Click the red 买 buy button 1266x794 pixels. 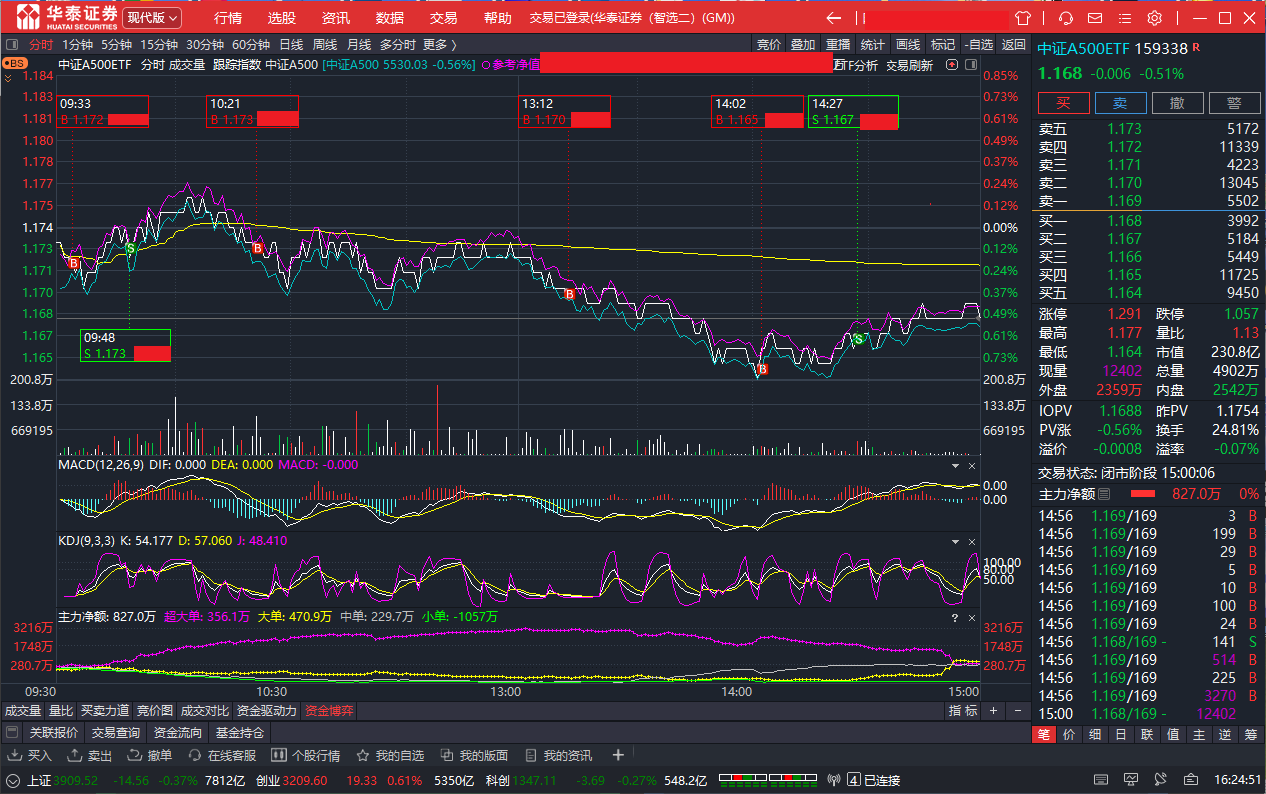point(1063,103)
